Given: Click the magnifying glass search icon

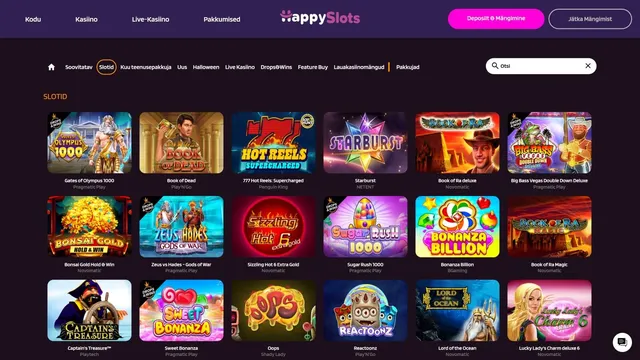Looking at the screenshot, I should point(495,66).
